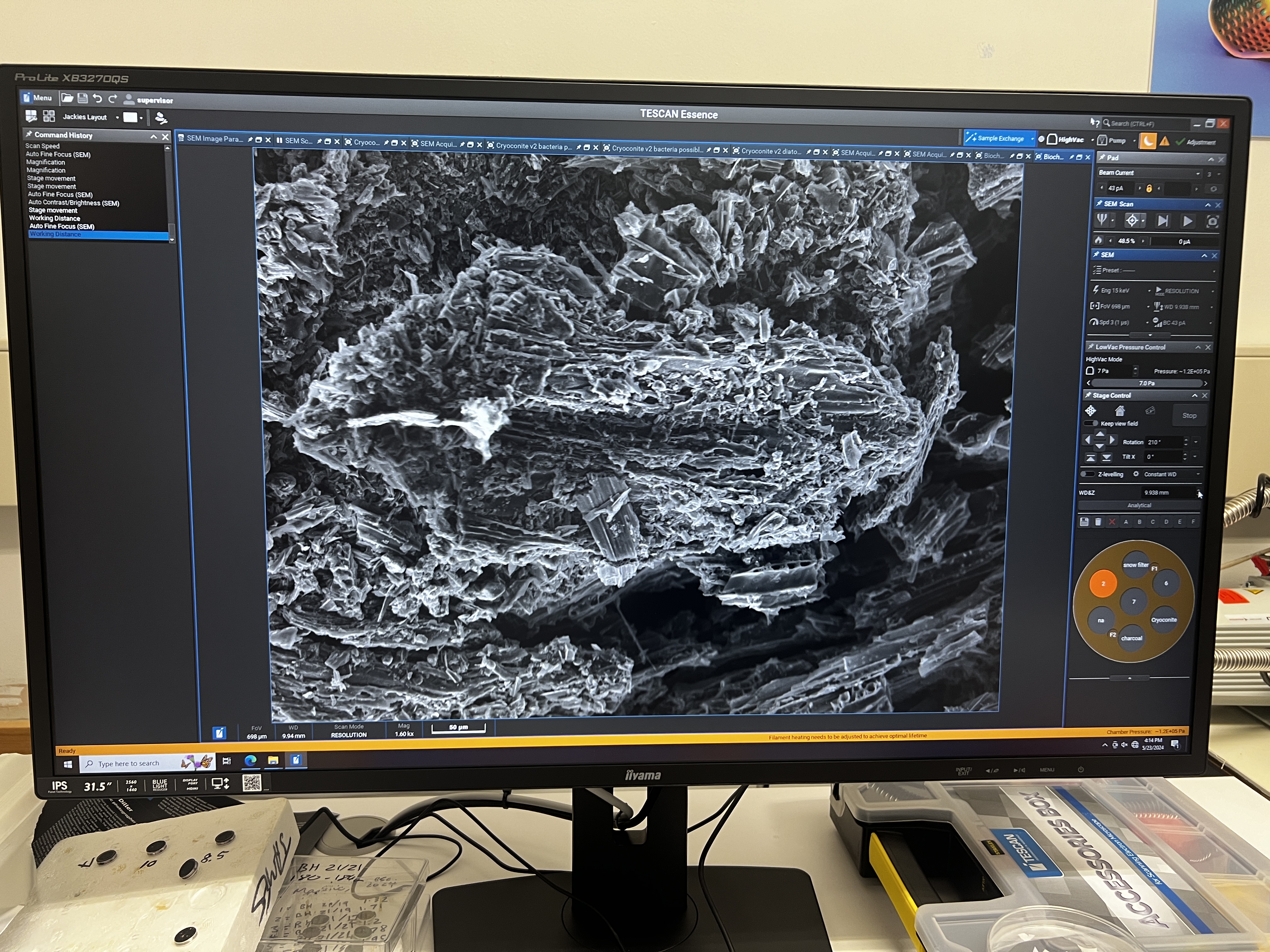Click the Stop stage button
The width and height of the screenshot is (1270, 952).
coord(1189,416)
